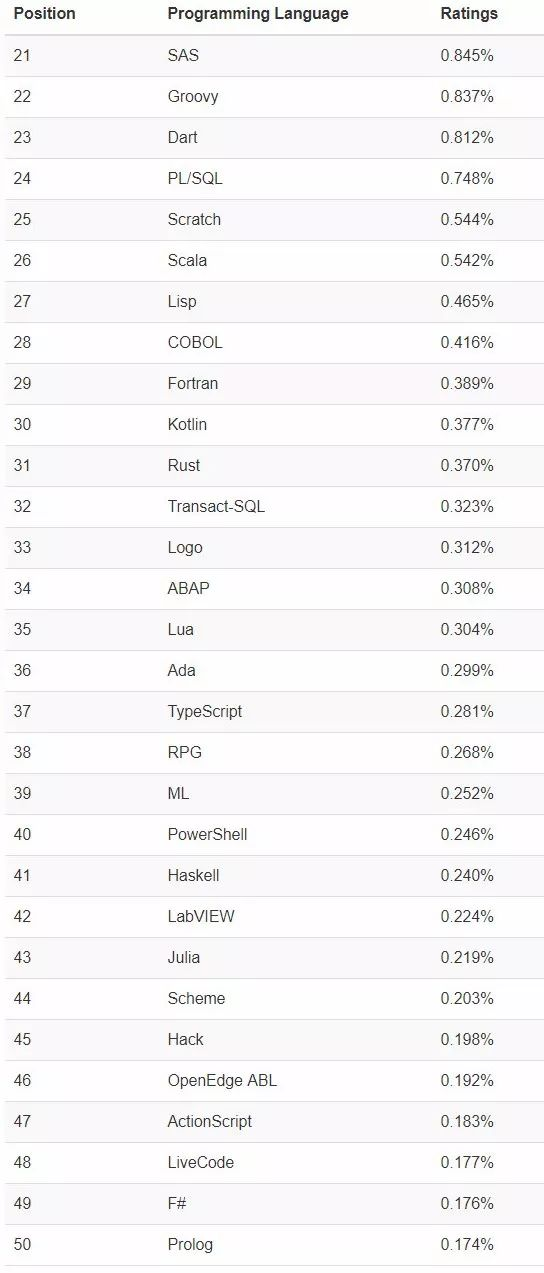Select the Scratch row

274,220
